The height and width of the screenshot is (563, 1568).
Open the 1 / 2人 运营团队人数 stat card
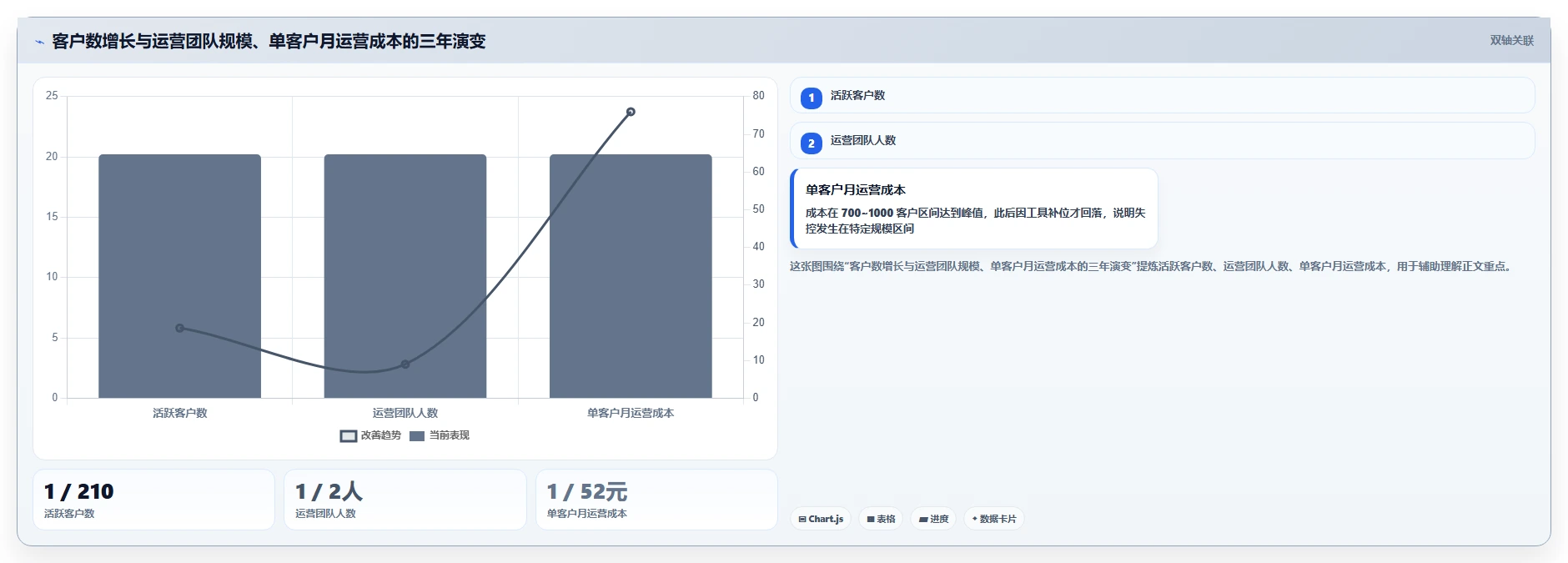(405, 500)
